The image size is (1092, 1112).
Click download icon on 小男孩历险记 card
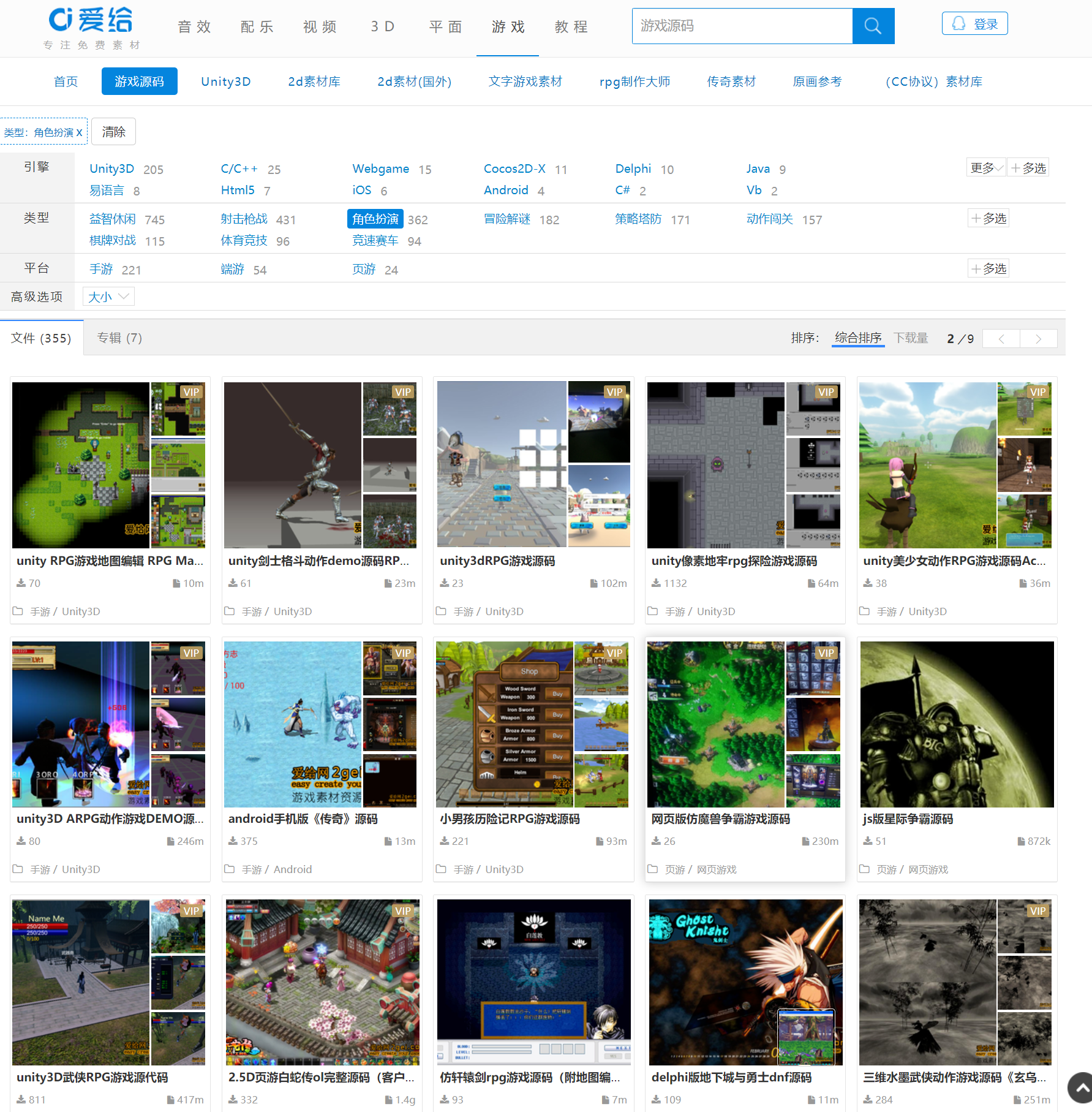pyautogui.click(x=444, y=841)
